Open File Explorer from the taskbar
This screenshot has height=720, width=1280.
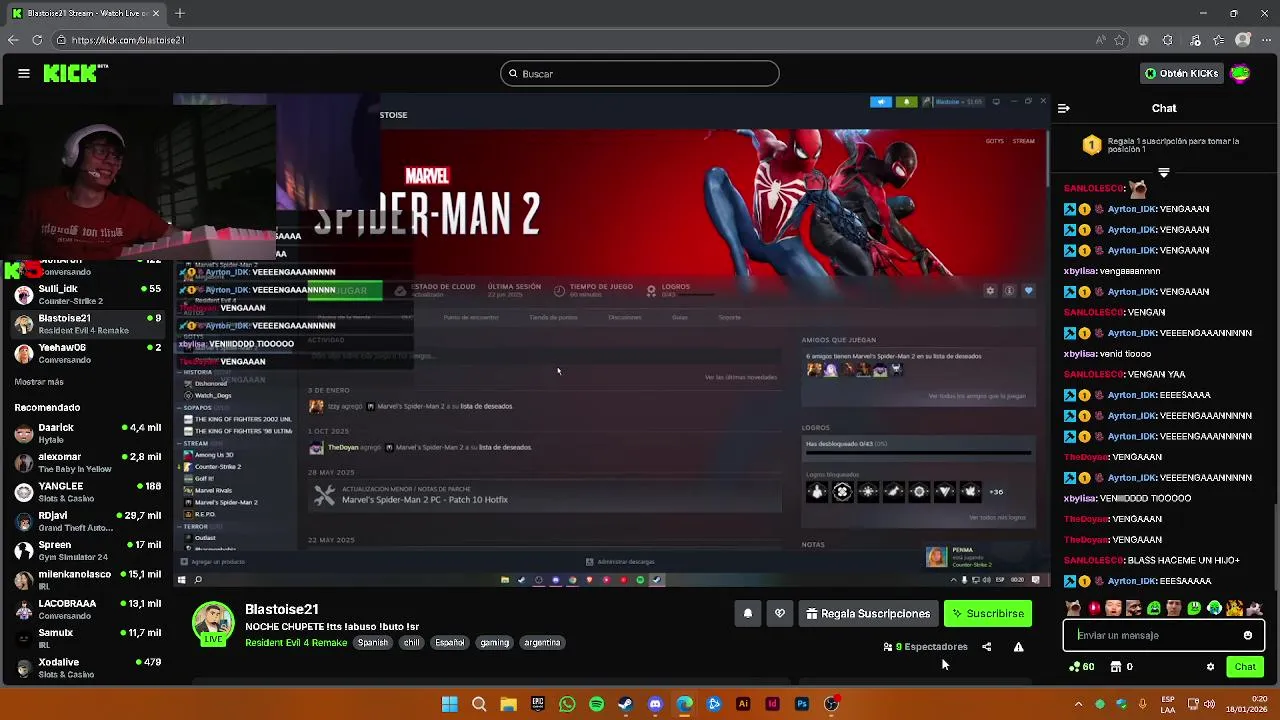pos(508,704)
